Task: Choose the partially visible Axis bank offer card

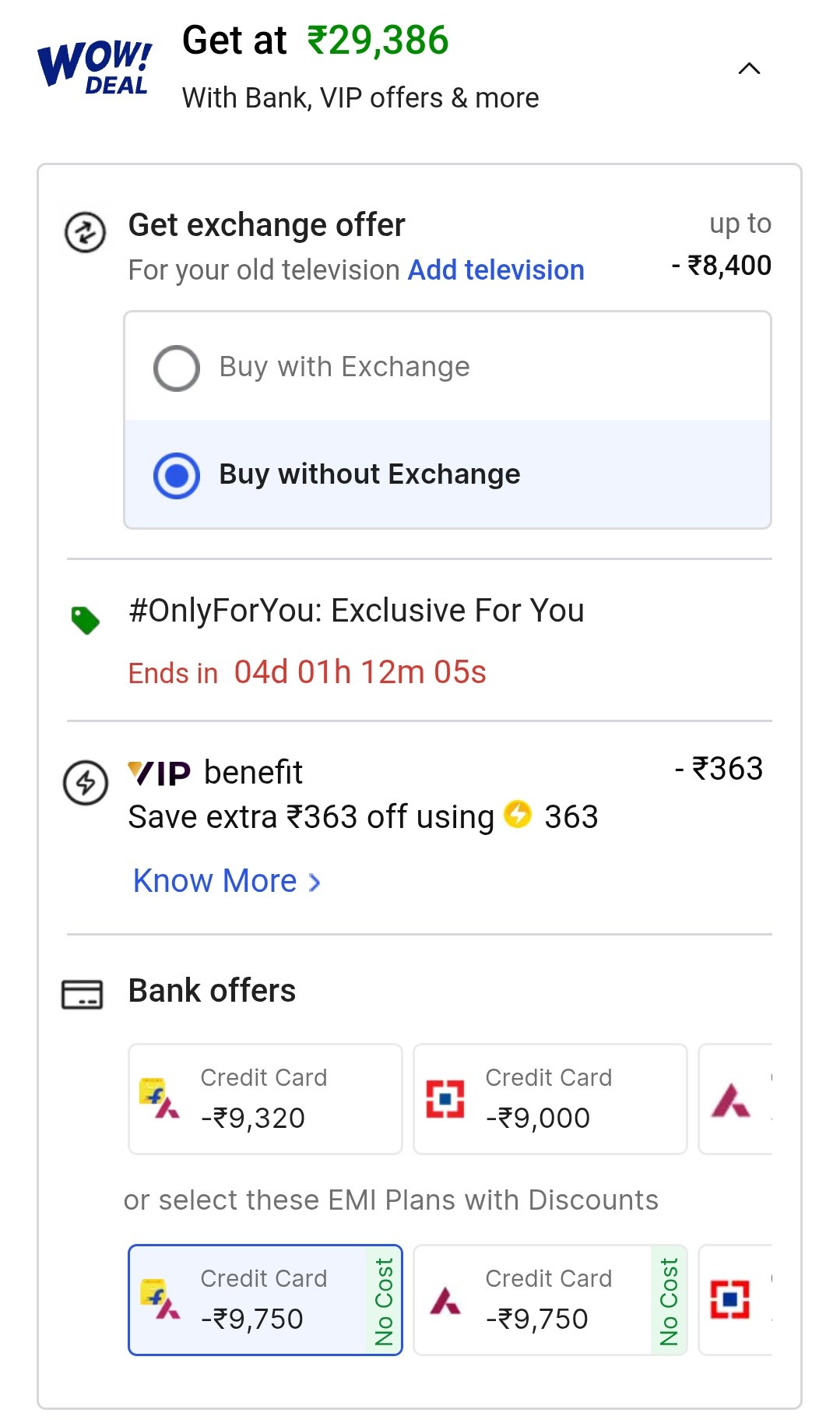Action: [736, 1098]
